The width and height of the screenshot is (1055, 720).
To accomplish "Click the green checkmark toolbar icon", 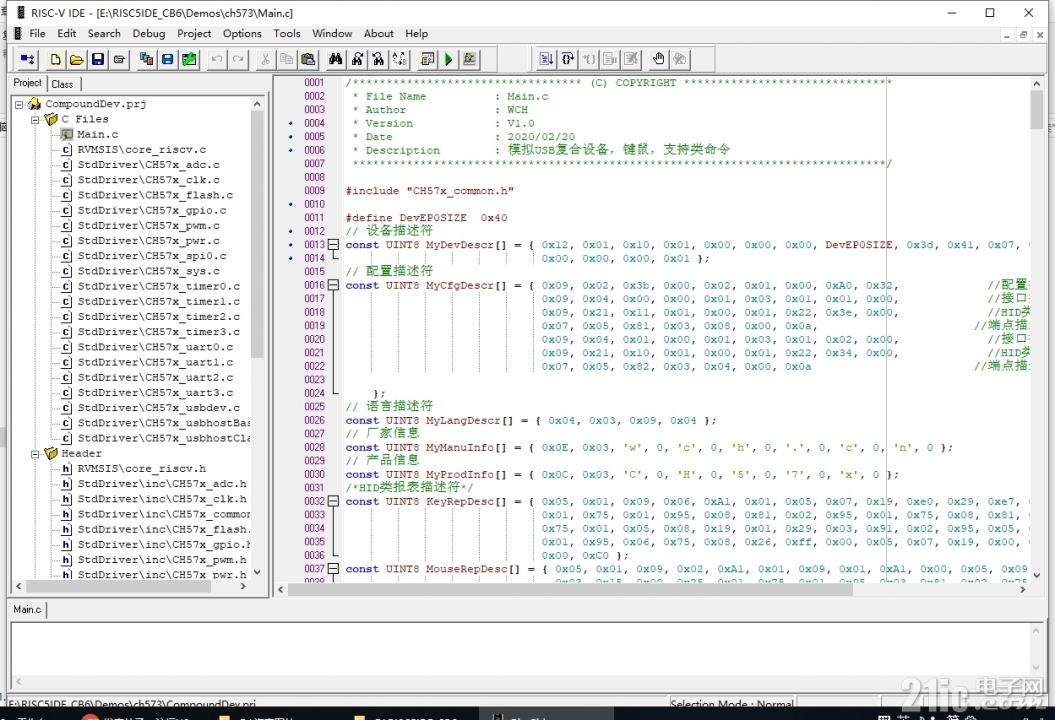I will [x=189, y=59].
